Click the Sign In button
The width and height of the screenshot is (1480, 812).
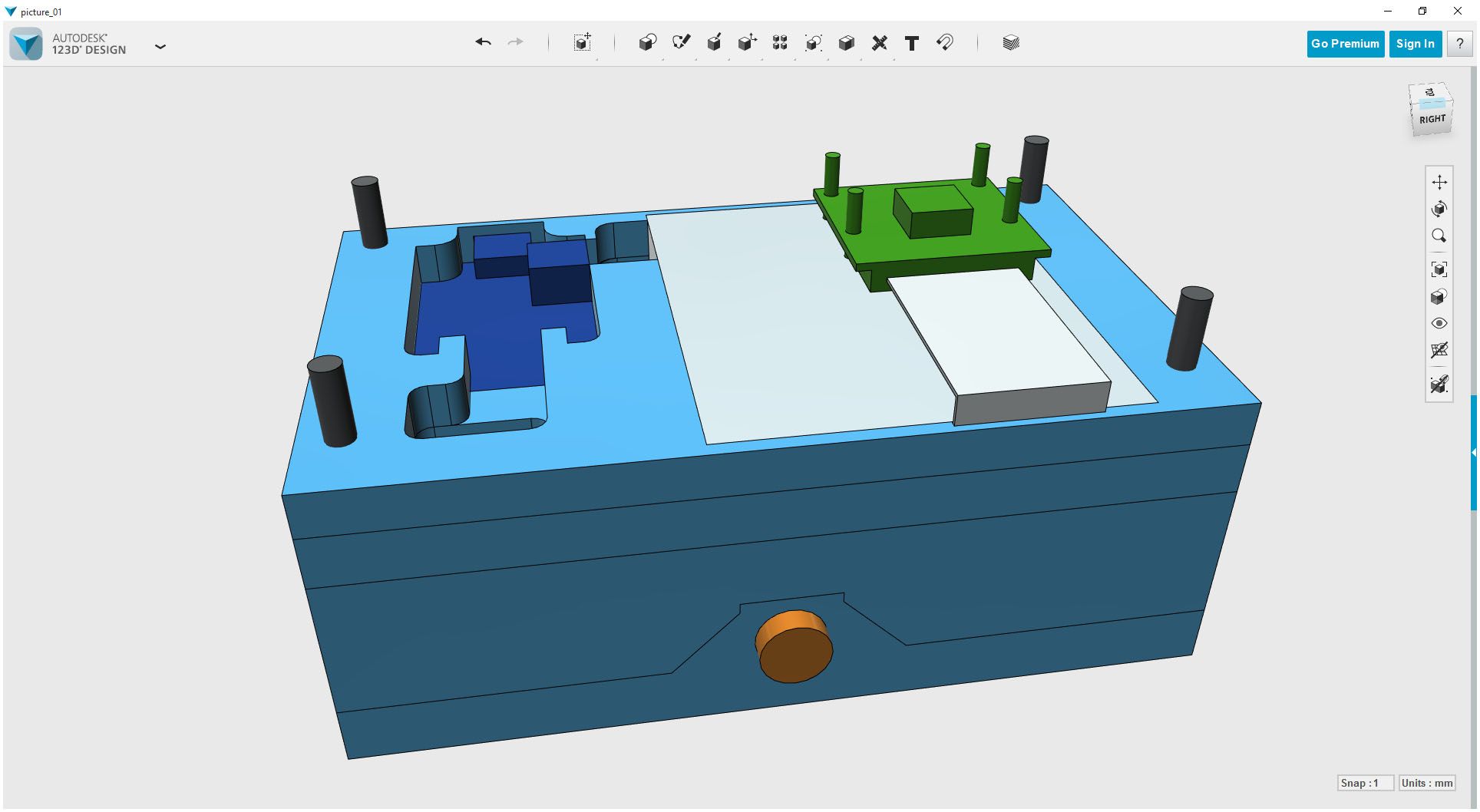click(1415, 44)
